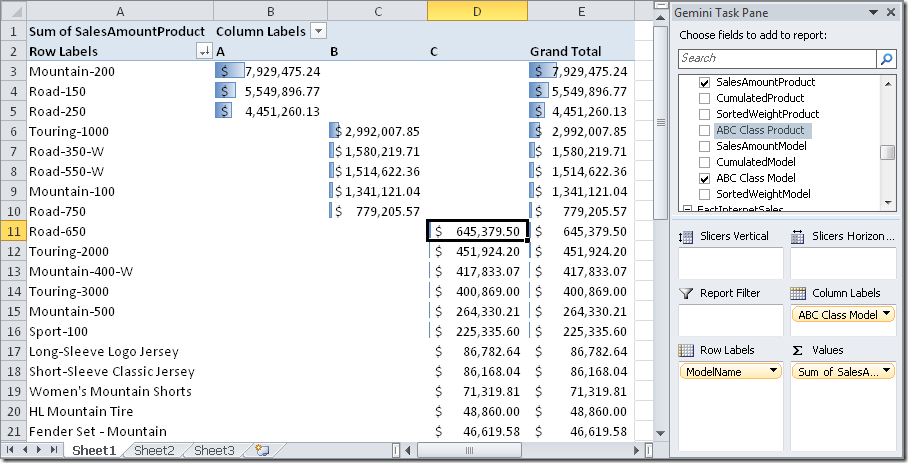Check the SalesAmountModel field
908x463 pixels.
pos(704,146)
